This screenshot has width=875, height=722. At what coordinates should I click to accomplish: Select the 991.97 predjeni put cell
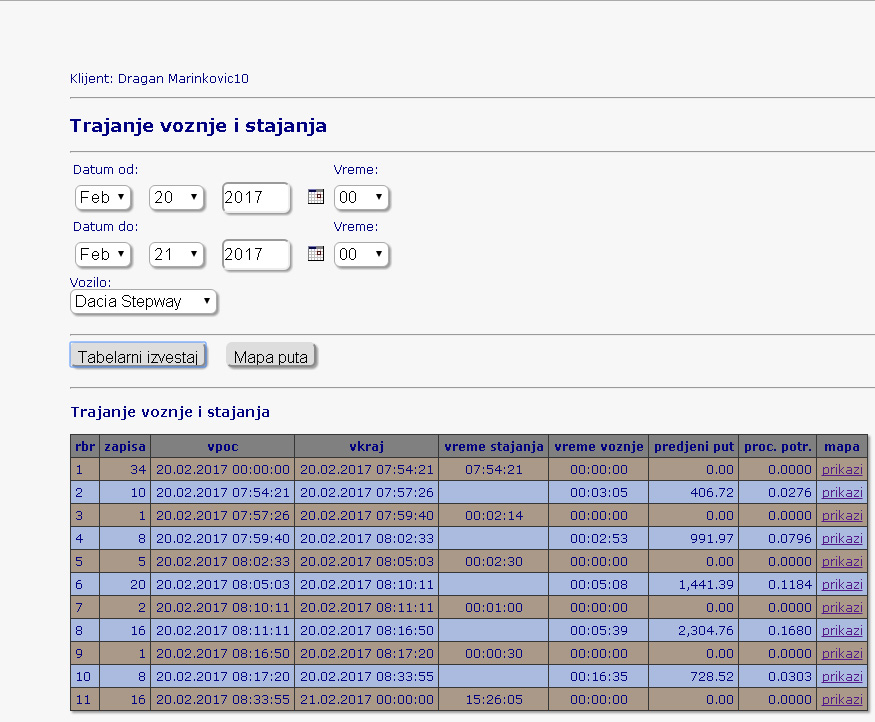(x=694, y=538)
